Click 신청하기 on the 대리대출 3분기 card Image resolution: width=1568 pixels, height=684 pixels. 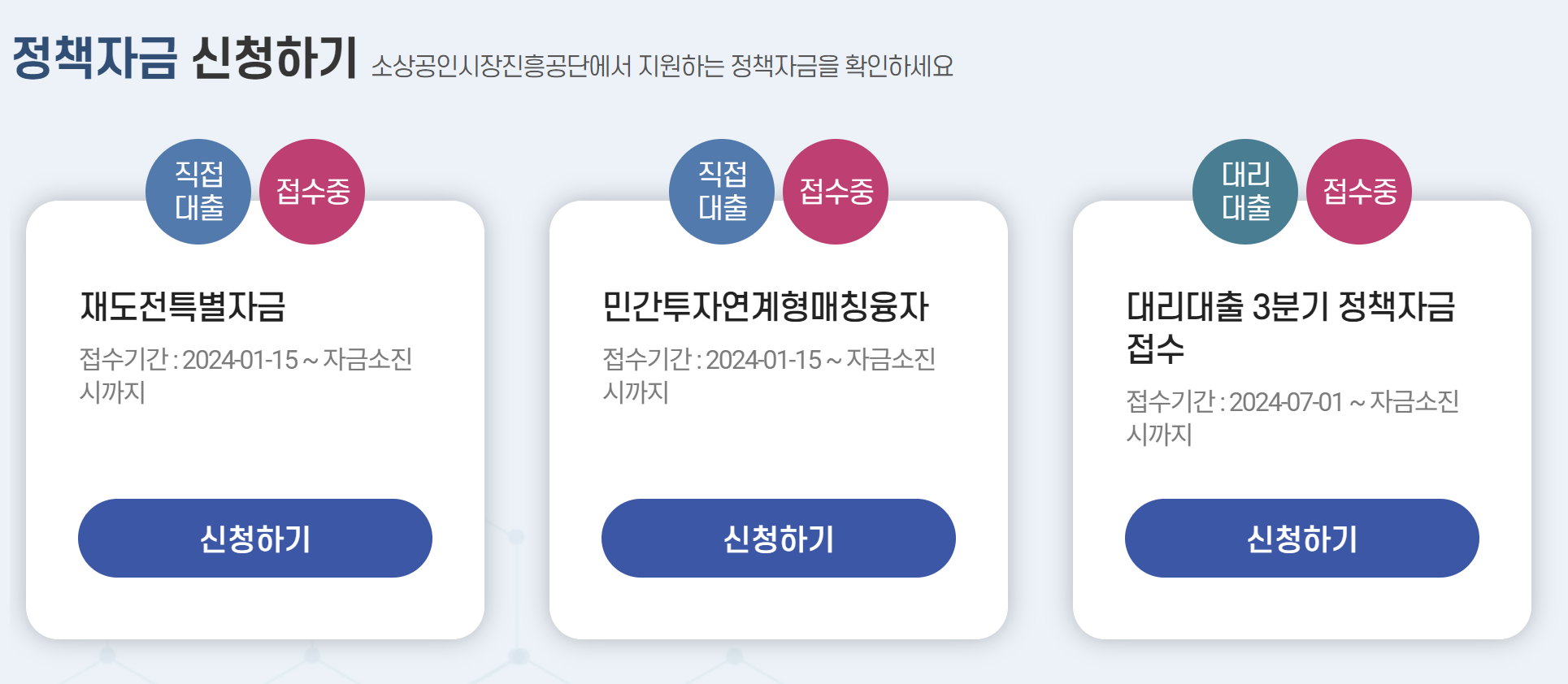point(1301,538)
